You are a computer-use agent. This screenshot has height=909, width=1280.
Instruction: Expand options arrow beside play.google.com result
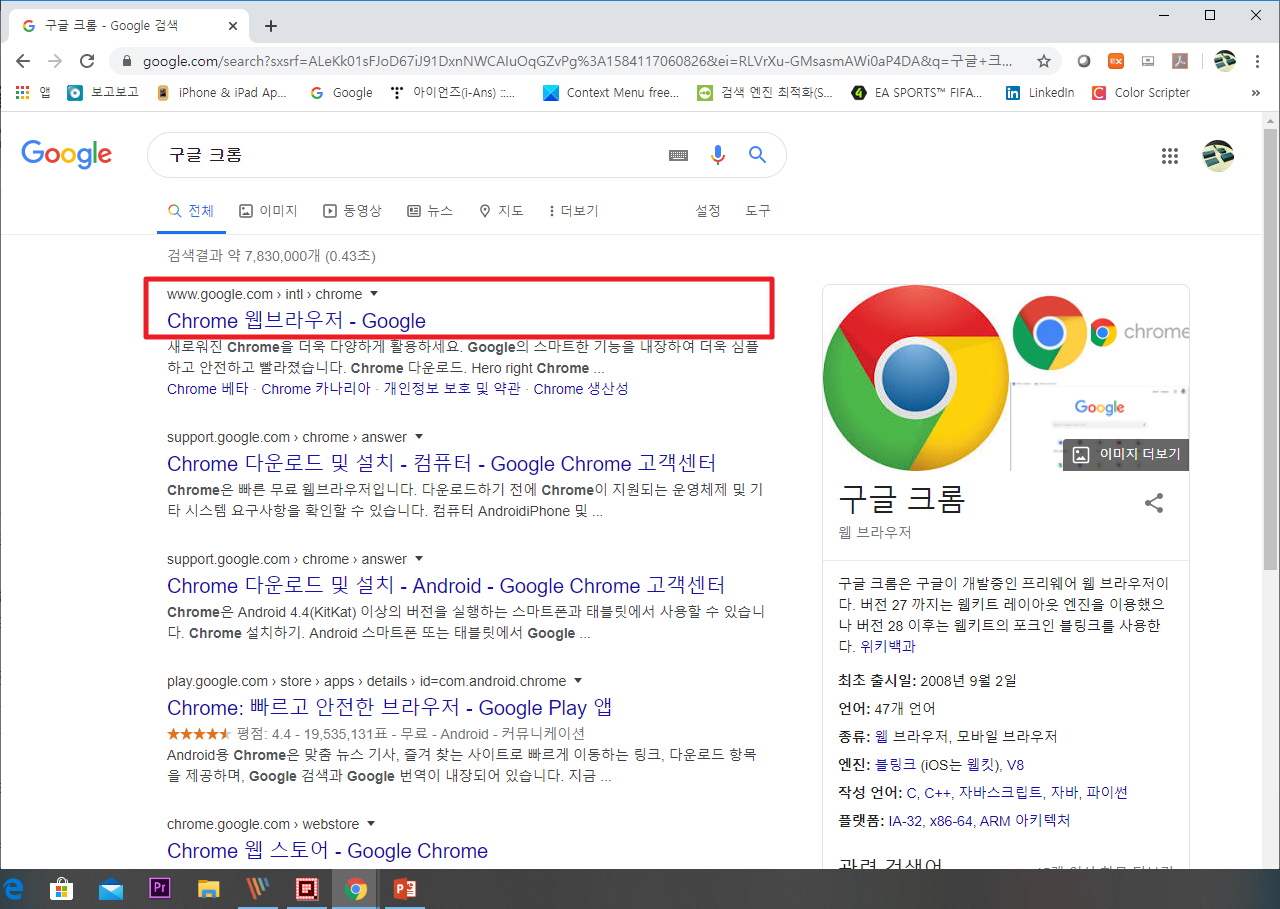pyautogui.click(x=578, y=681)
